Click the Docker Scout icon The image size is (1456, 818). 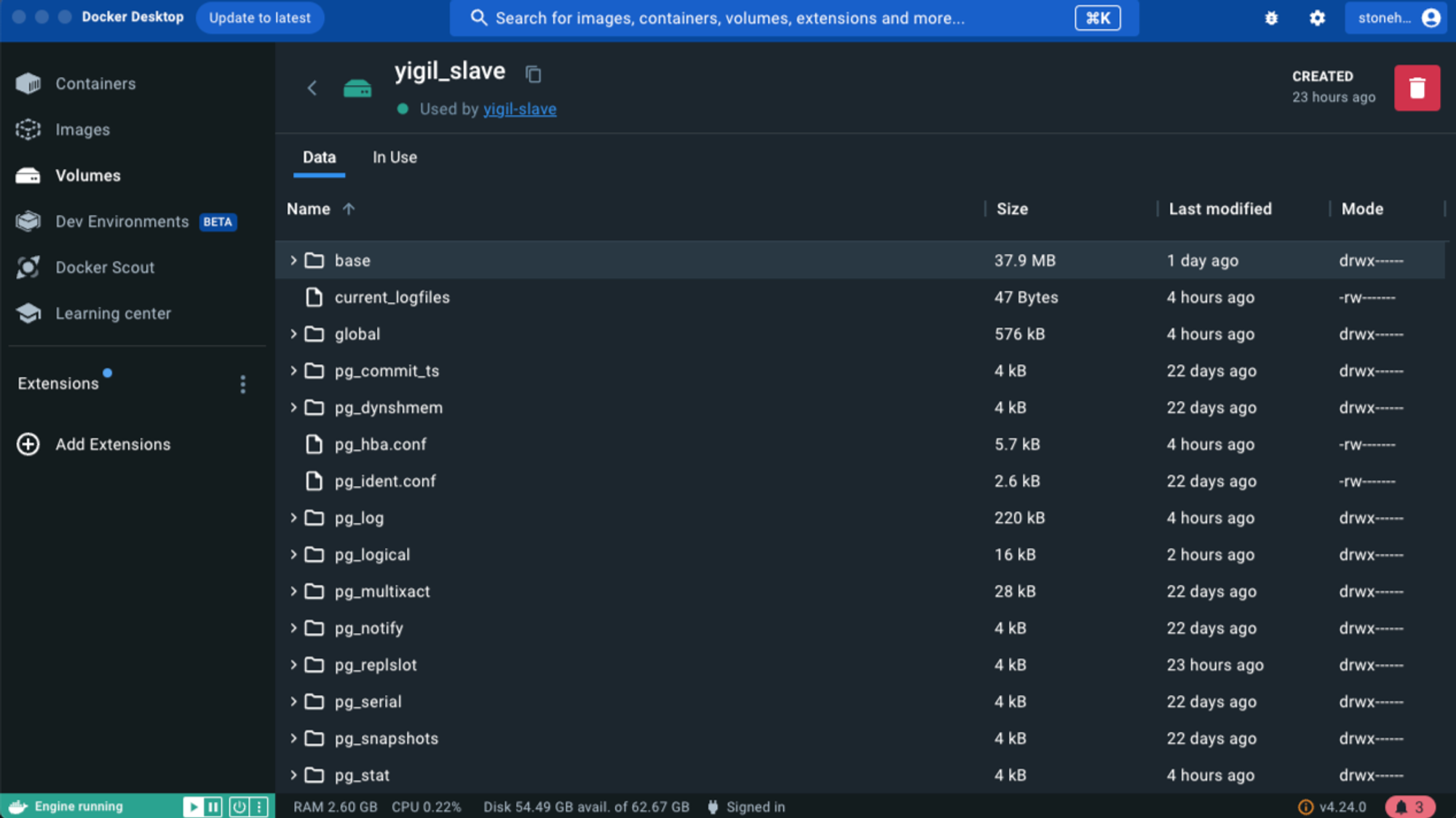tap(28, 267)
